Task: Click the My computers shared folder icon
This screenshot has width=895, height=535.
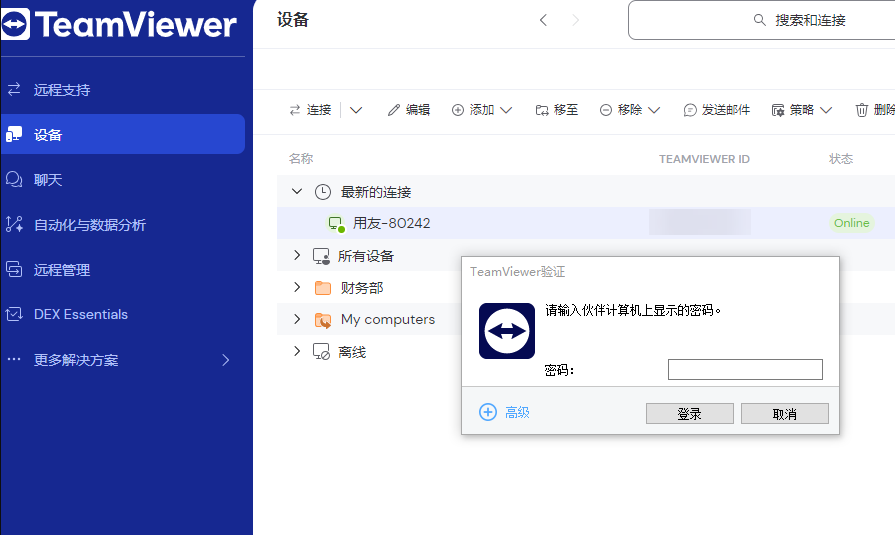Action: click(x=322, y=320)
